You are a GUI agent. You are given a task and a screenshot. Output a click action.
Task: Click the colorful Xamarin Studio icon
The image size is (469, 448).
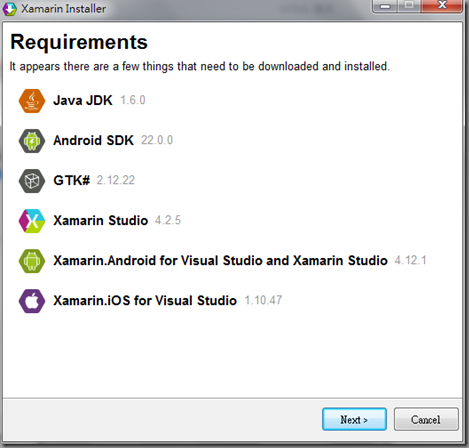click(x=32, y=221)
